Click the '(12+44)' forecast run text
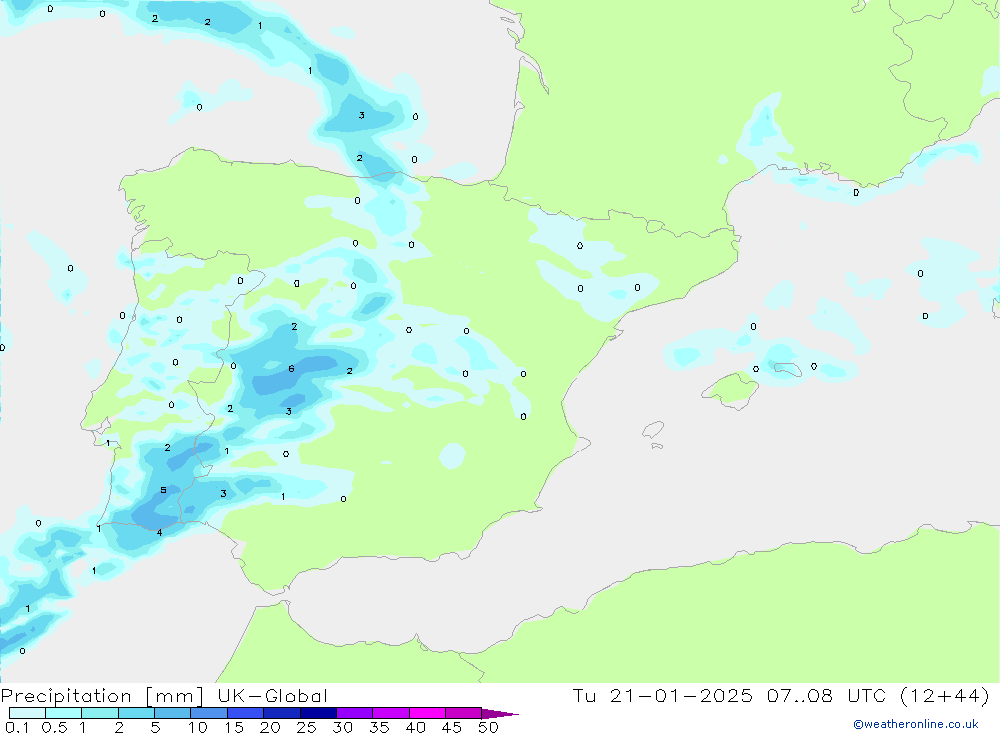 tap(945, 695)
